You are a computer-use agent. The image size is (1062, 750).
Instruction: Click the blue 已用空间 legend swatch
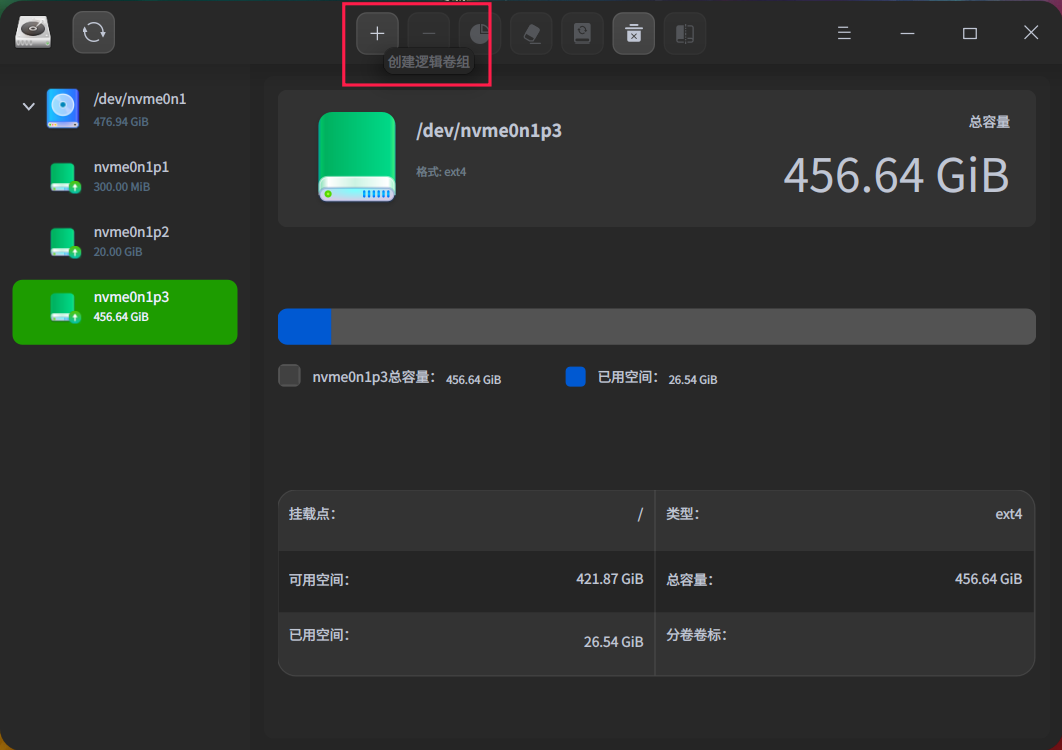point(576,377)
